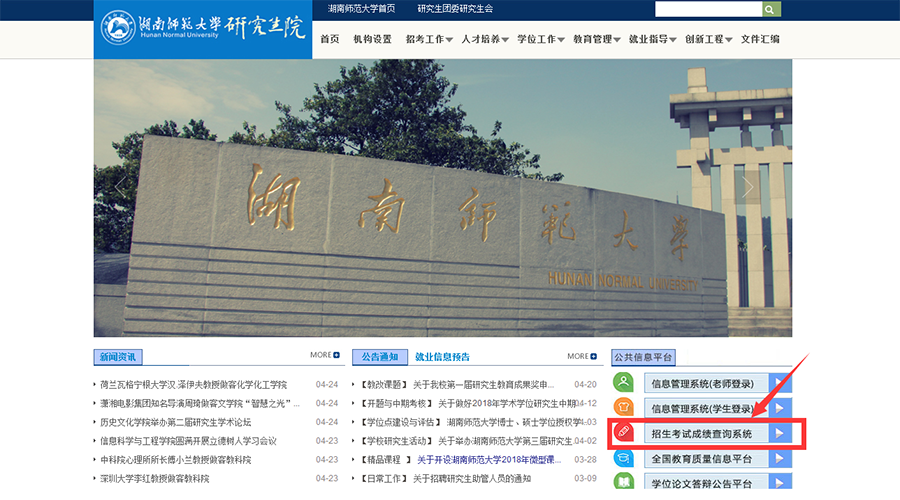
Task: Click the green book icon beside 学位论文答辩公告平台
Action: pos(623,481)
